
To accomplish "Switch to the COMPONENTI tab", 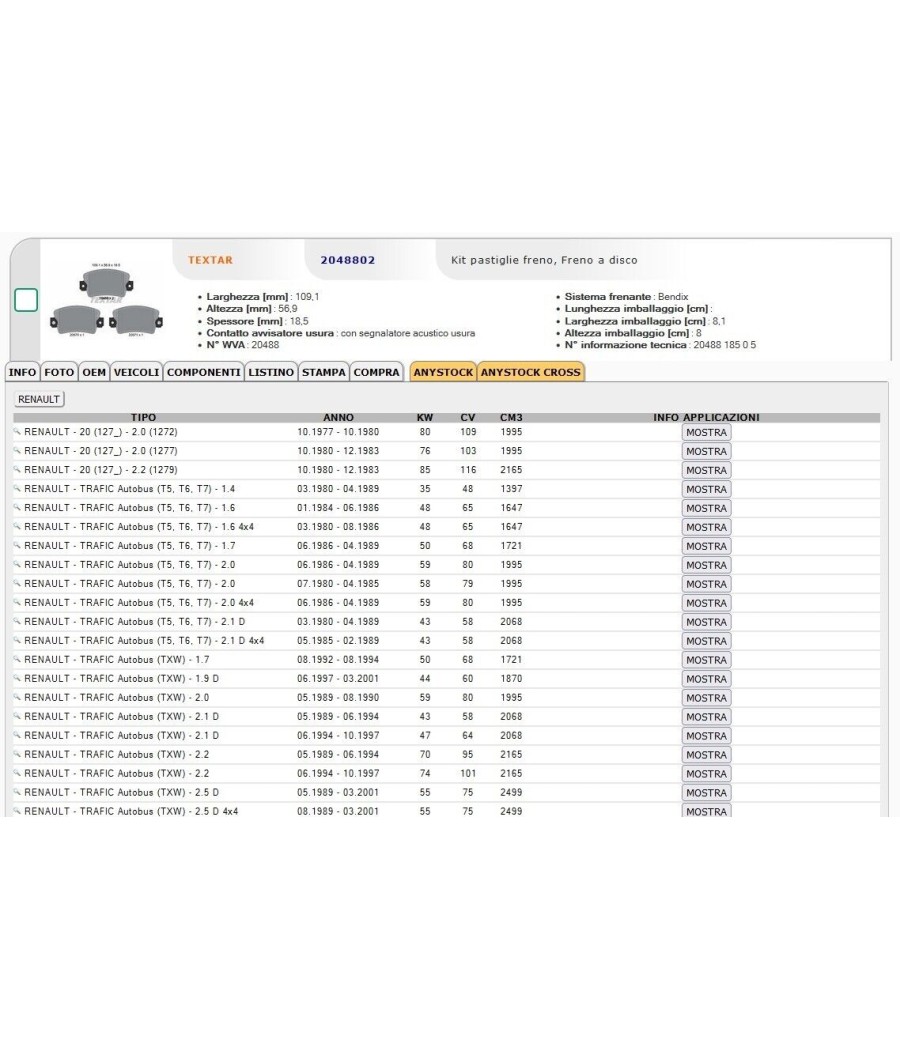I will click(x=204, y=372).
